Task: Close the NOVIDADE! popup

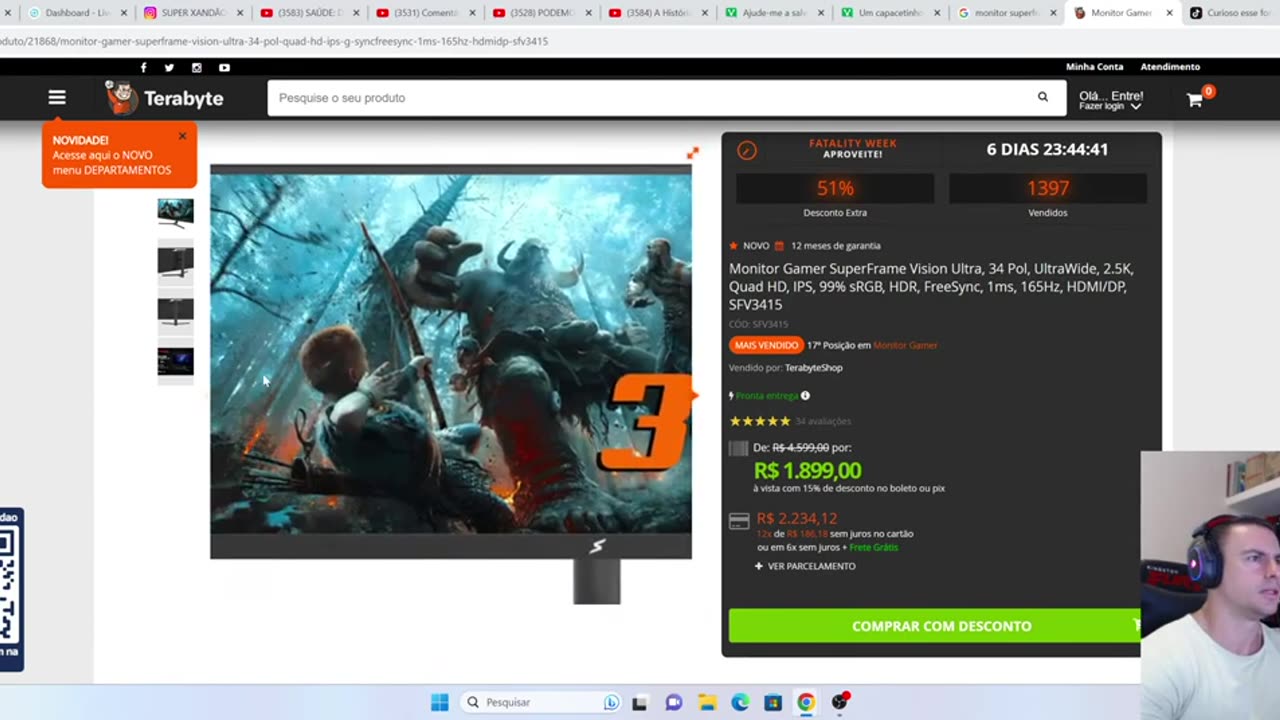Action: click(182, 136)
